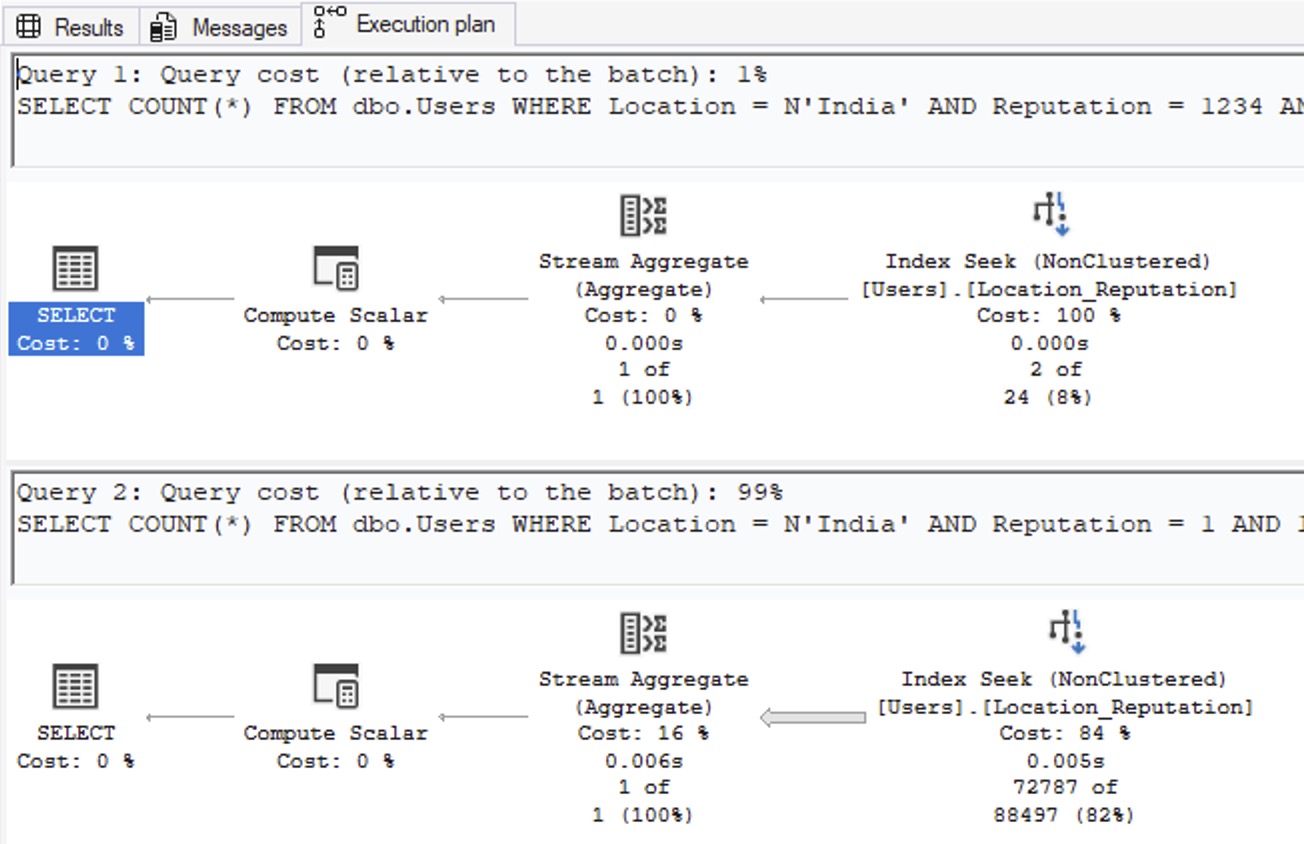Open the Results tab
1304x844 pixels.
coord(70,27)
